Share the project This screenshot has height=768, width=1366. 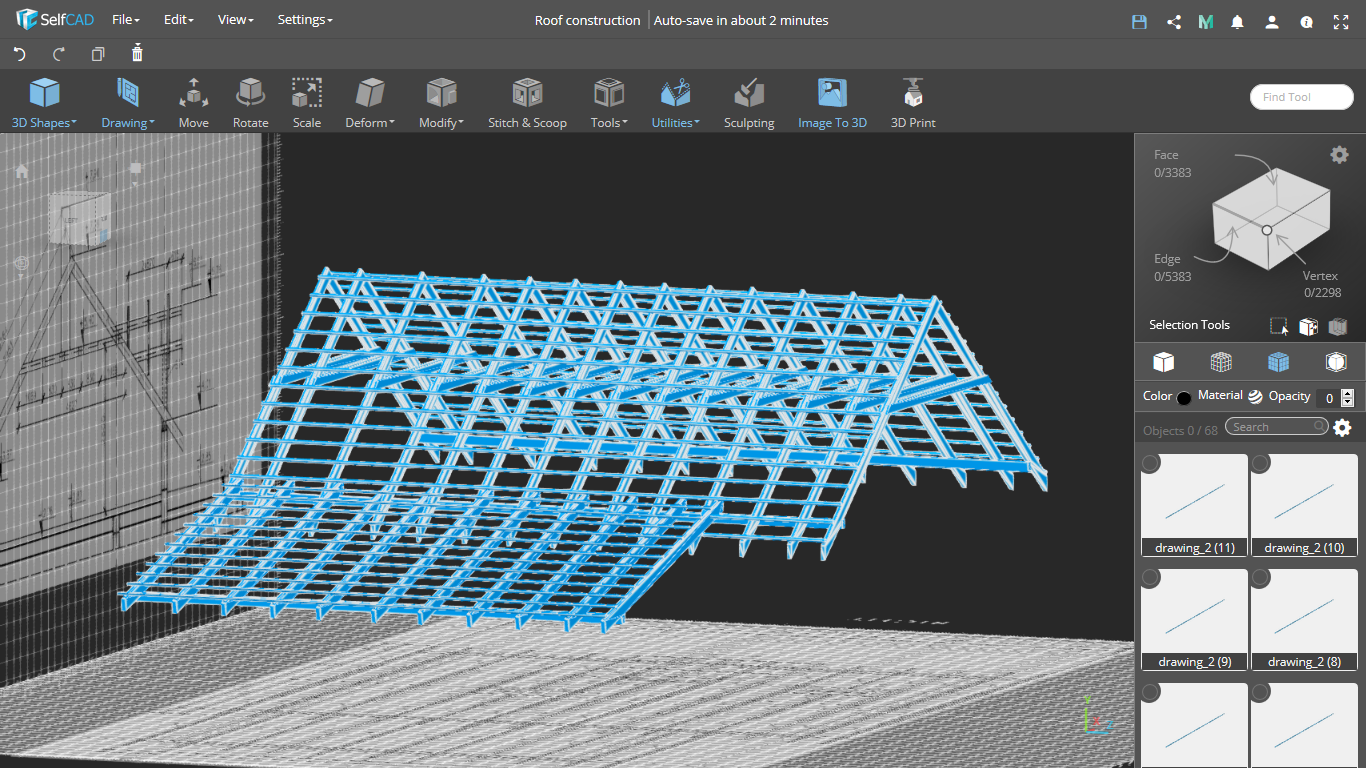click(1174, 21)
